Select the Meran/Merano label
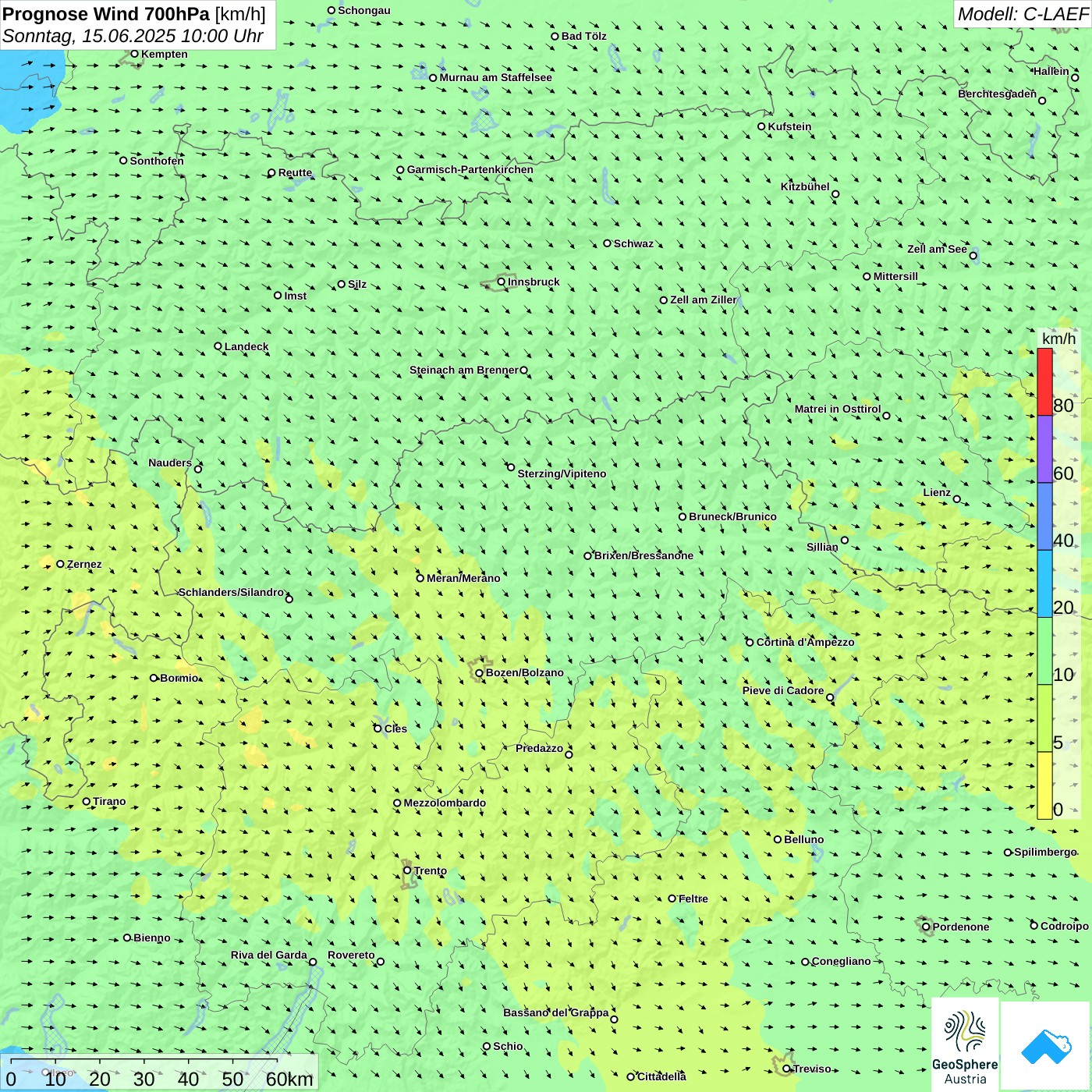The image size is (1092, 1092). (x=463, y=578)
